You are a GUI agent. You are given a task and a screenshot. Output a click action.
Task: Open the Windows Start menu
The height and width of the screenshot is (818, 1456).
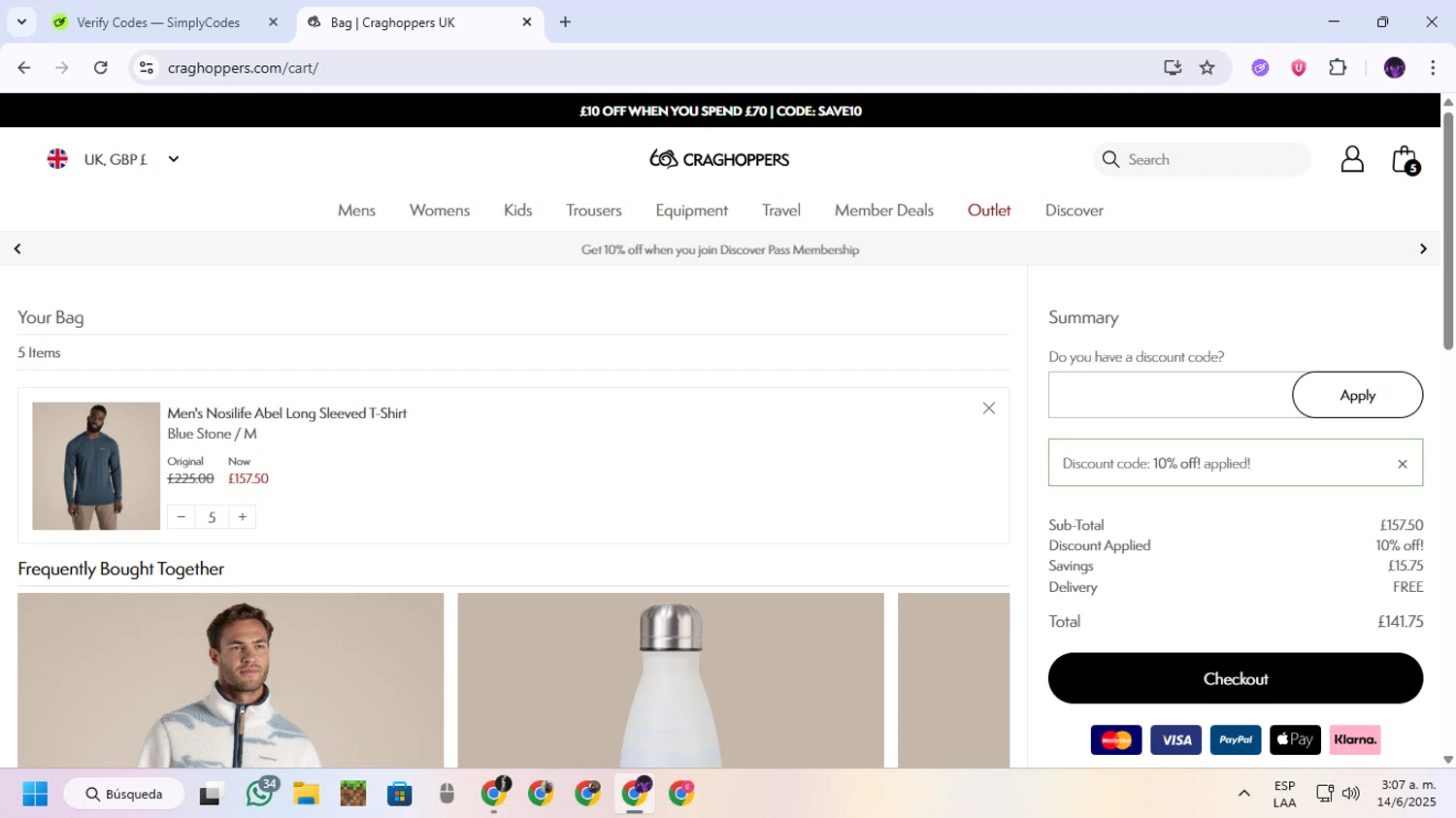pyautogui.click(x=35, y=794)
